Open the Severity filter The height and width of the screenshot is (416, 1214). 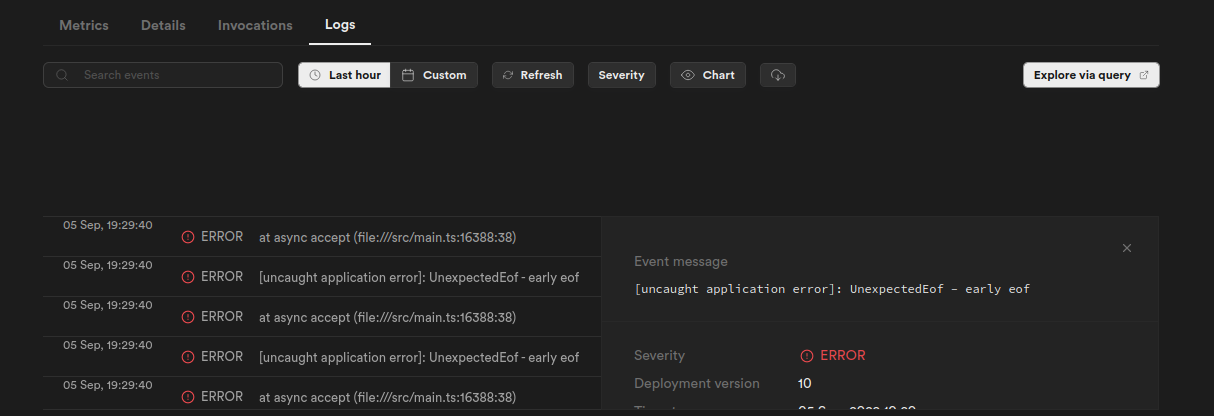tap(621, 75)
